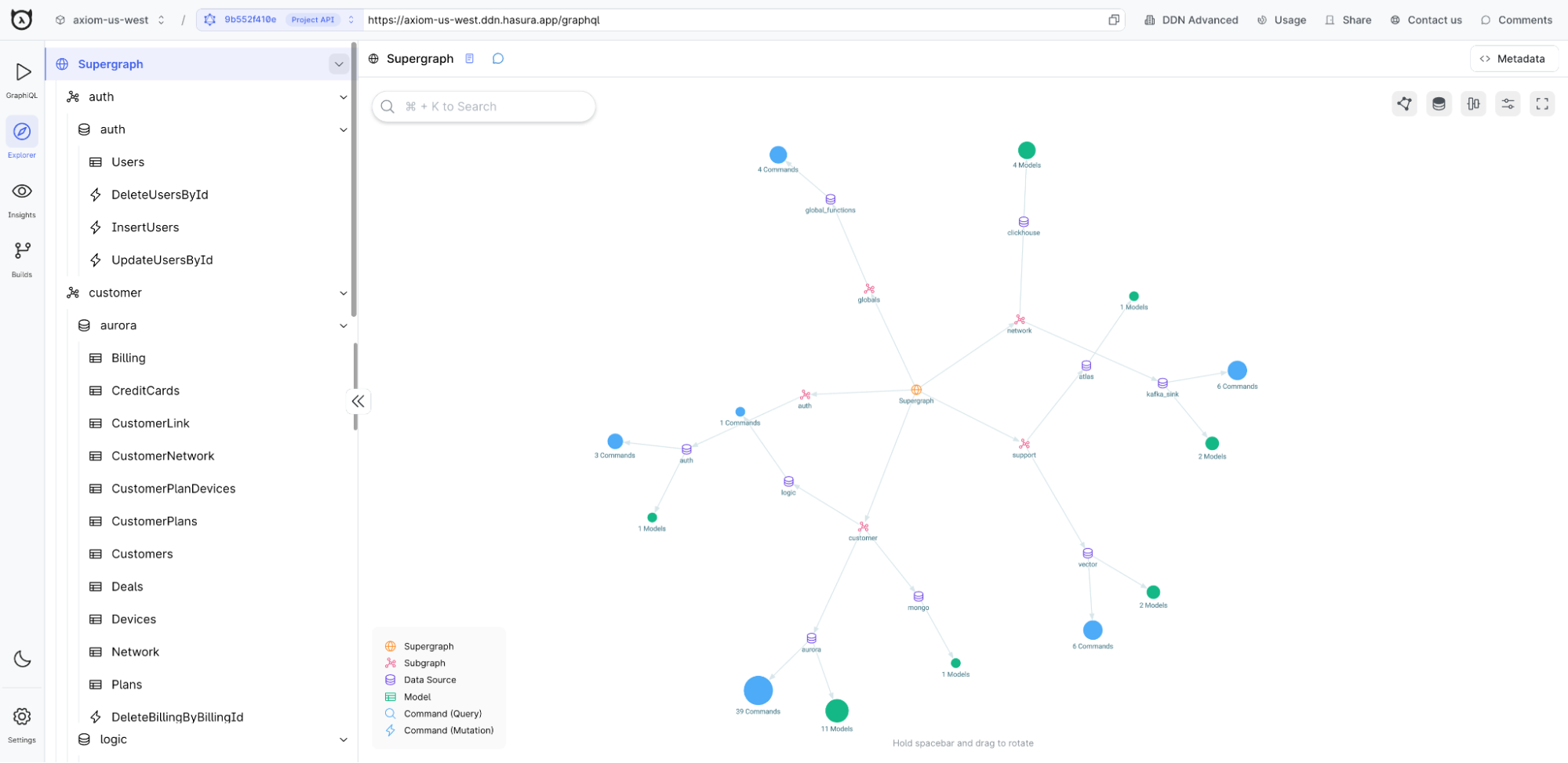Viewport: 1568px width, 763px height.
Task: Open the axiom-us-west project switcher
Action: [x=111, y=20]
